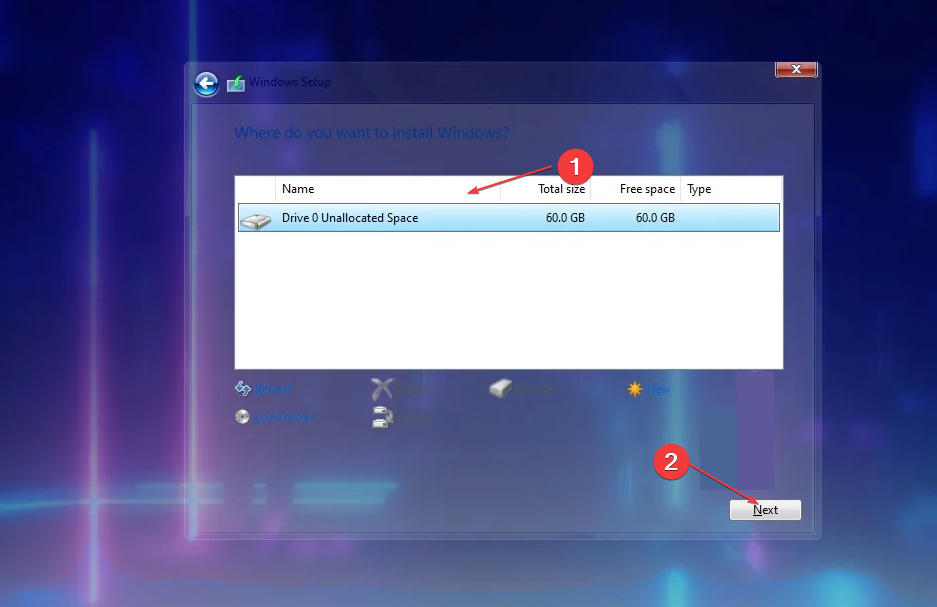
Task: Sort drives by the Name column
Action: [298, 188]
